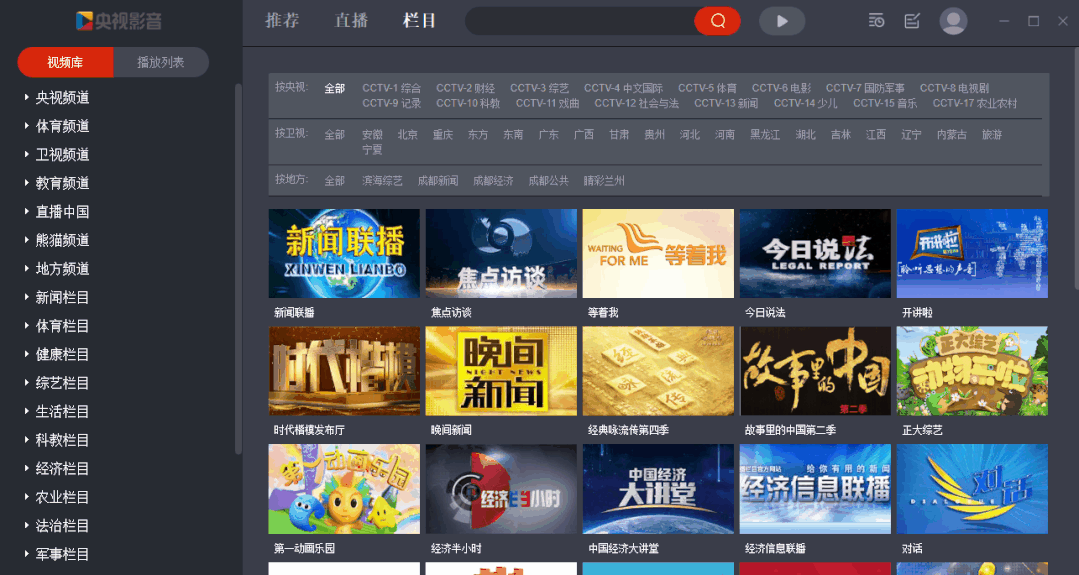
Task: Filter by CCTV-1 综合
Action: 392,88
